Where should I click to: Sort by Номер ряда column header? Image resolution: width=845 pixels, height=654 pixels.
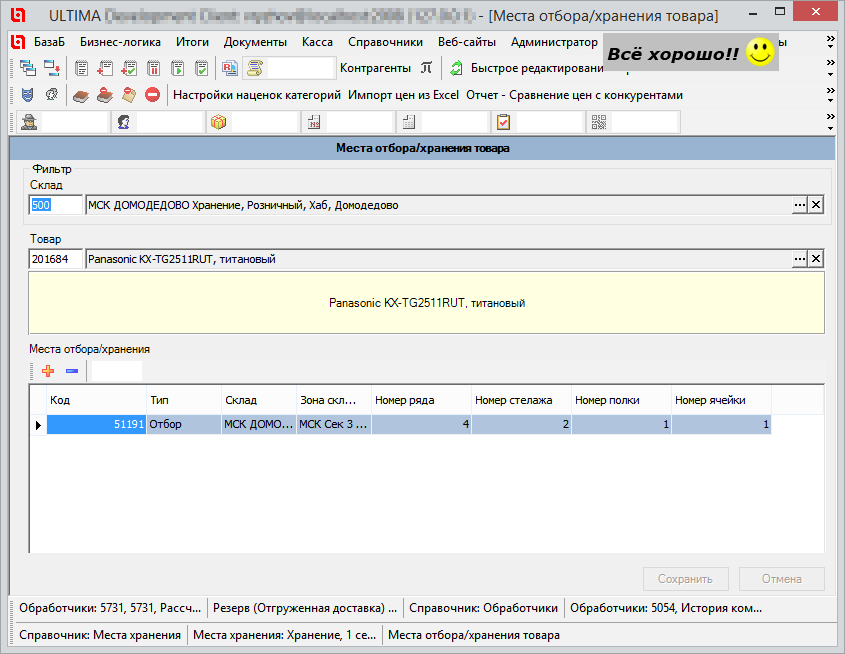pos(421,400)
